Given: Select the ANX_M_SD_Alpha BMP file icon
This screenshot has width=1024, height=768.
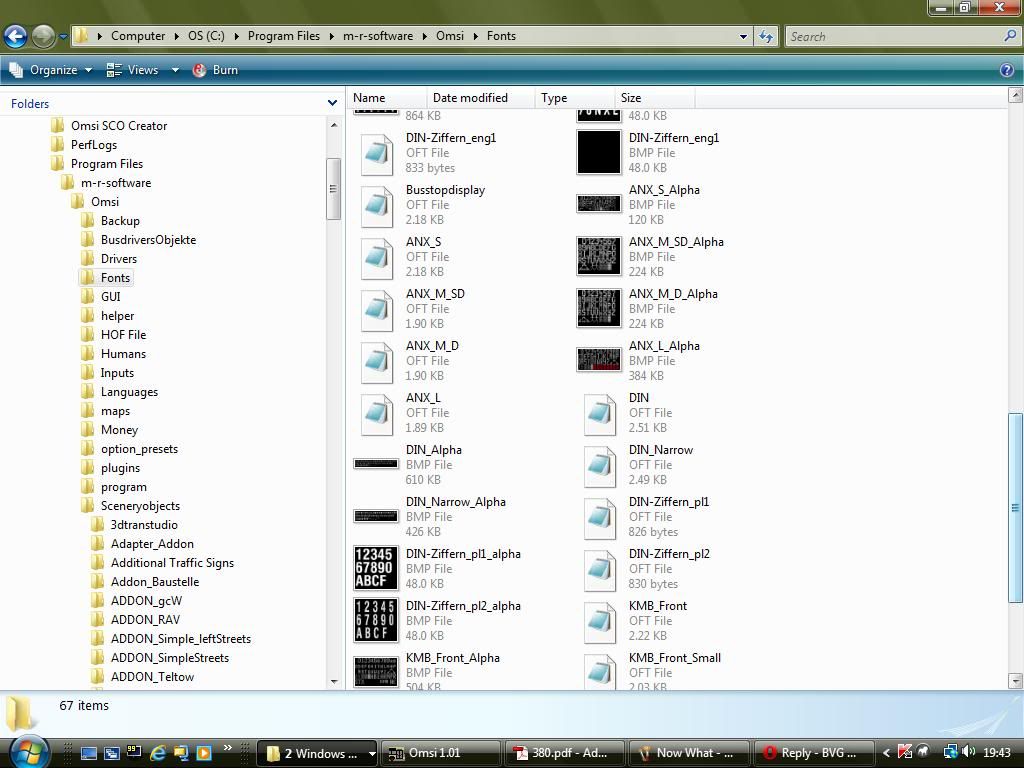Looking at the screenshot, I should [x=599, y=256].
